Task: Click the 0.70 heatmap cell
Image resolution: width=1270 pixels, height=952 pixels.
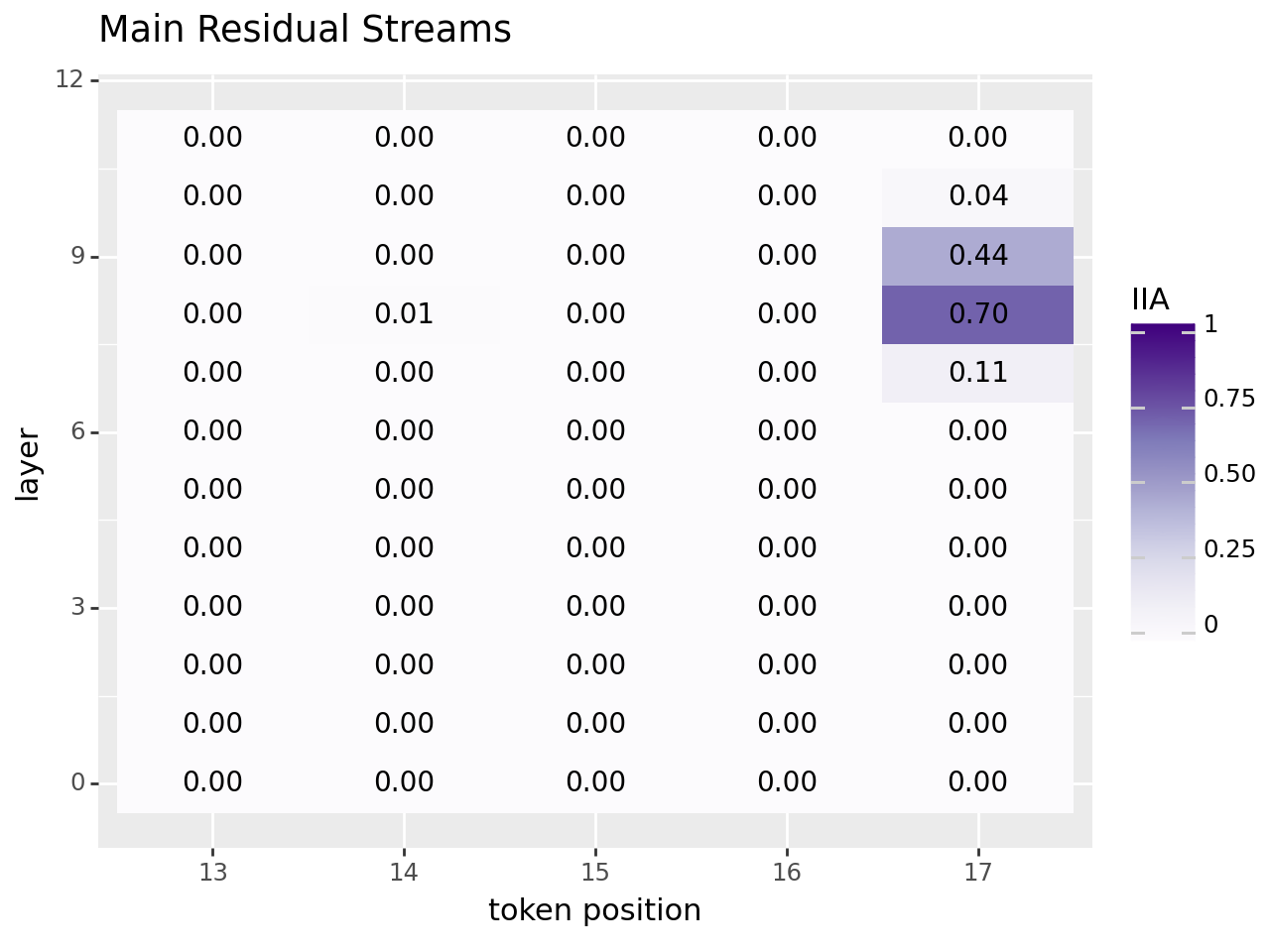Action: [x=977, y=314]
